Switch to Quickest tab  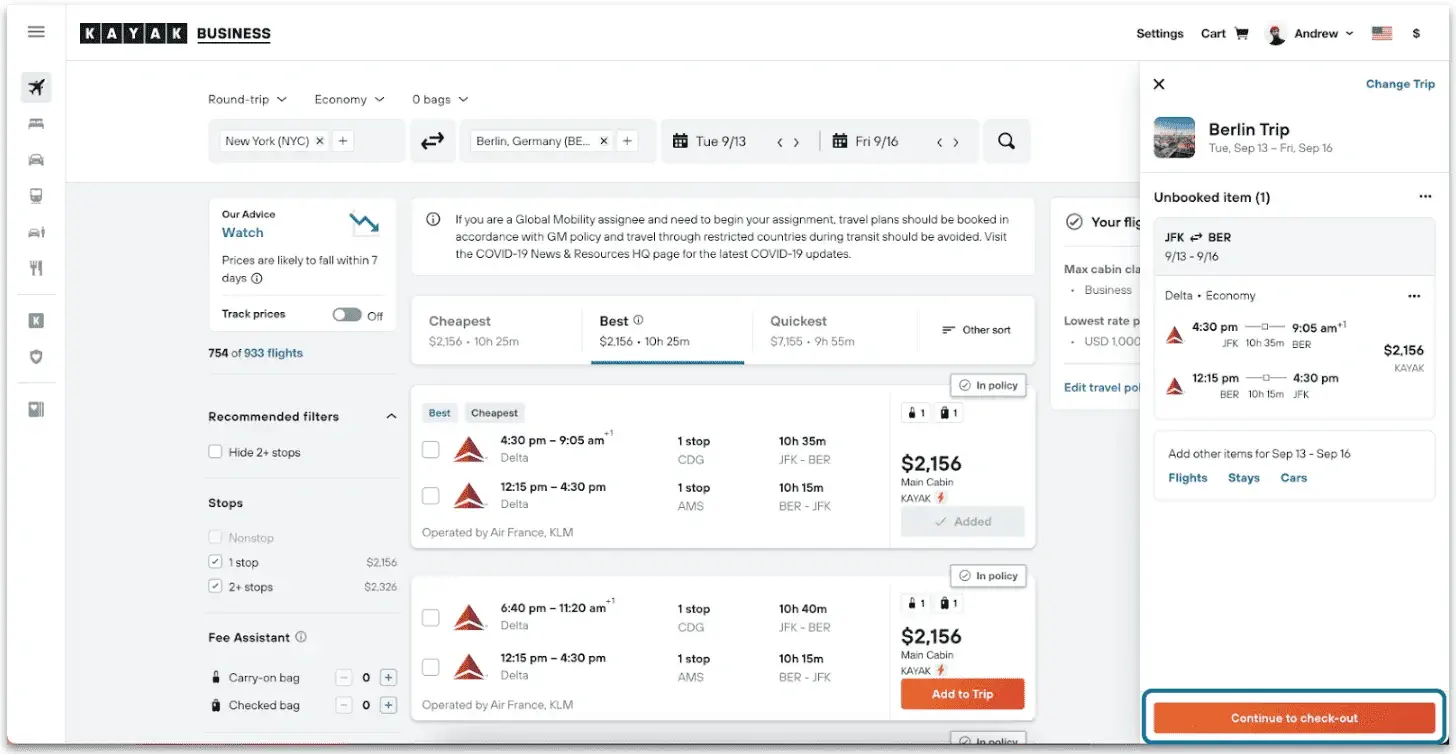[x=835, y=331]
